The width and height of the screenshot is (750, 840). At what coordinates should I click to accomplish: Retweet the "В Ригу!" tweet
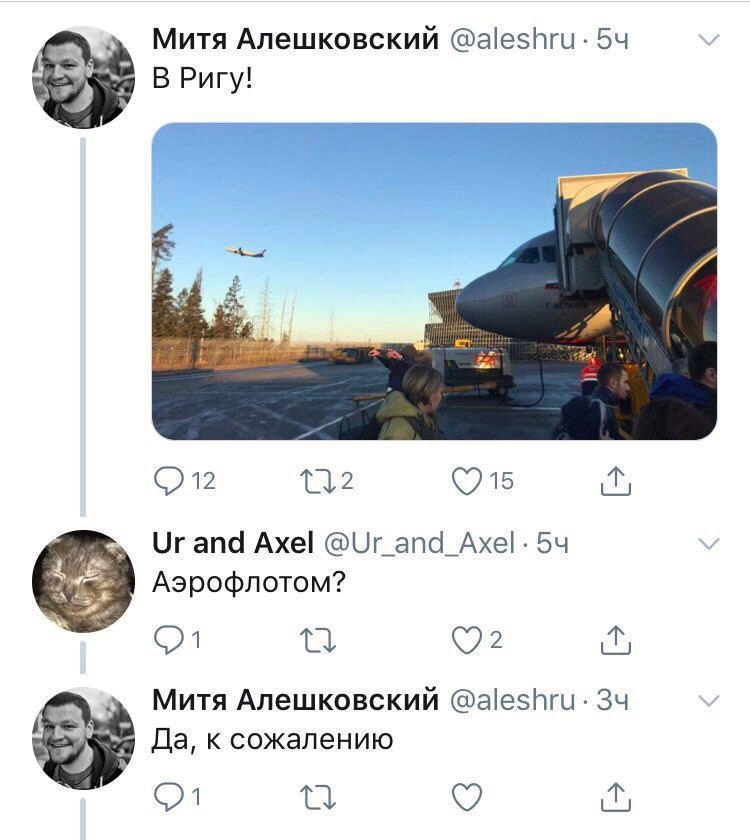pyautogui.click(x=318, y=481)
